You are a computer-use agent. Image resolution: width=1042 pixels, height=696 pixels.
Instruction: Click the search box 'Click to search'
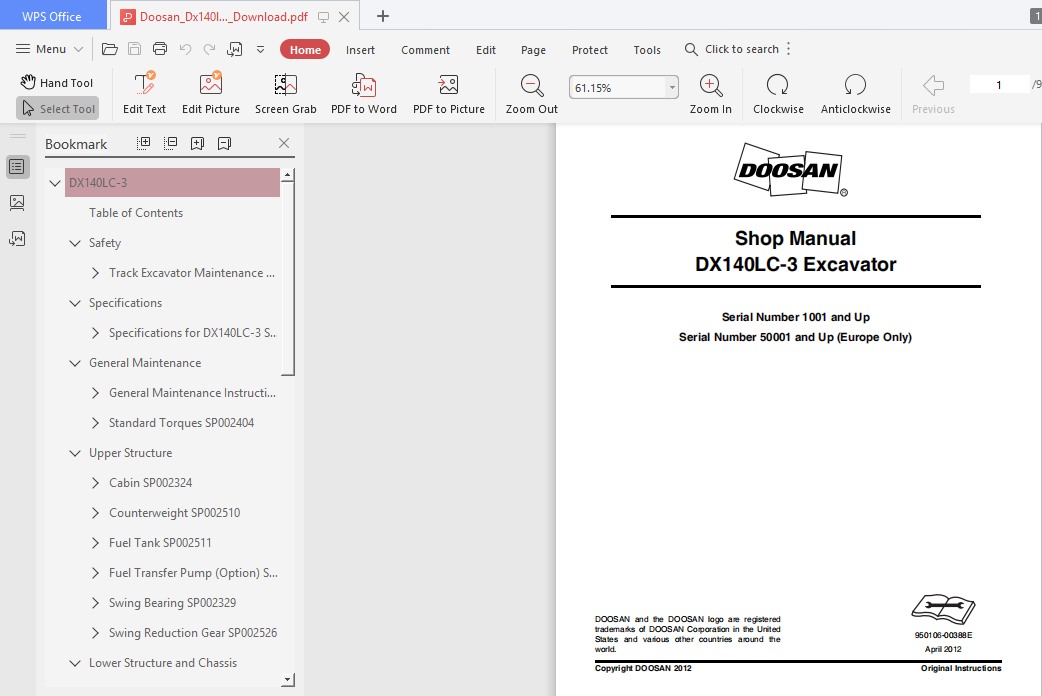(732, 49)
